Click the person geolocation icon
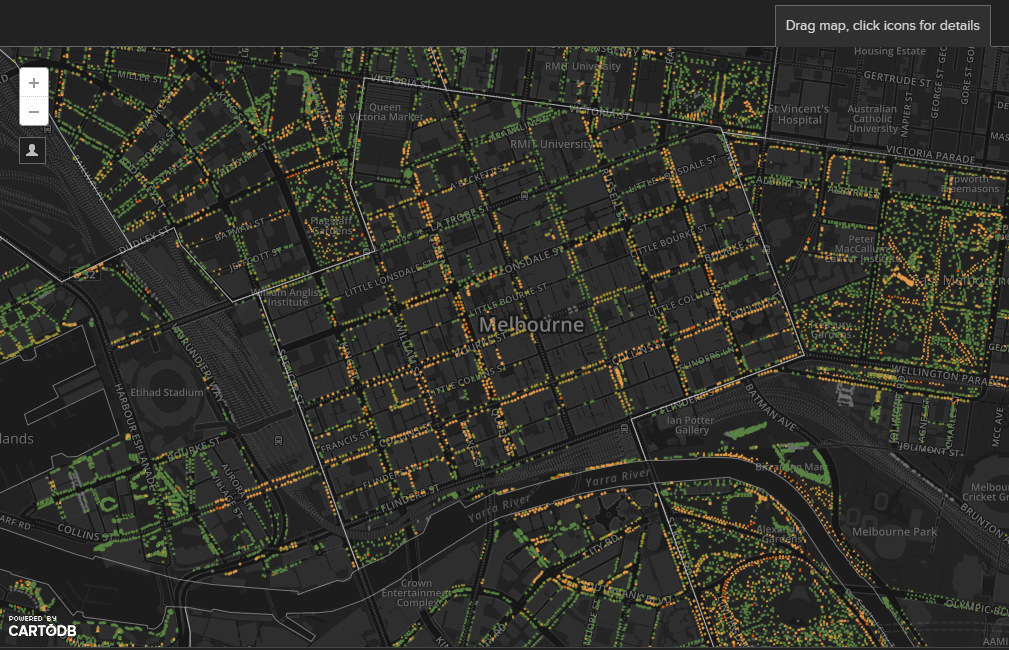Image resolution: width=1009 pixels, height=650 pixels. pyautogui.click(x=32, y=150)
